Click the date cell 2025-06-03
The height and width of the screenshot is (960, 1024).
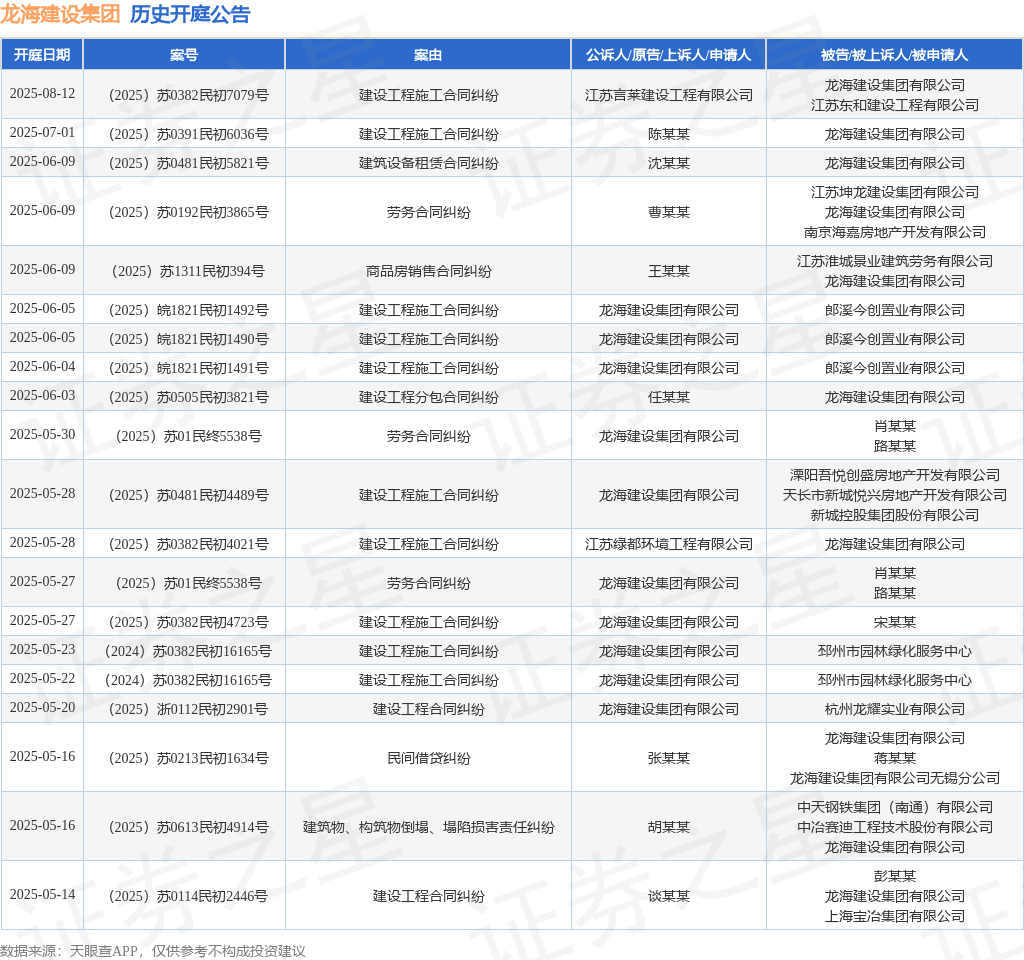(x=42, y=395)
